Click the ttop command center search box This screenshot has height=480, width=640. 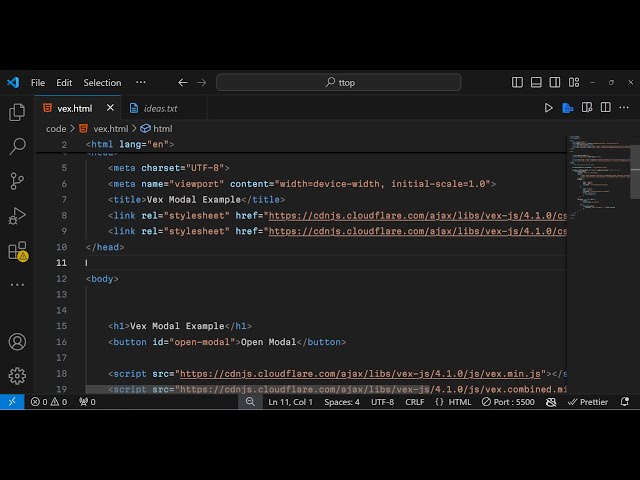[x=339, y=83]
